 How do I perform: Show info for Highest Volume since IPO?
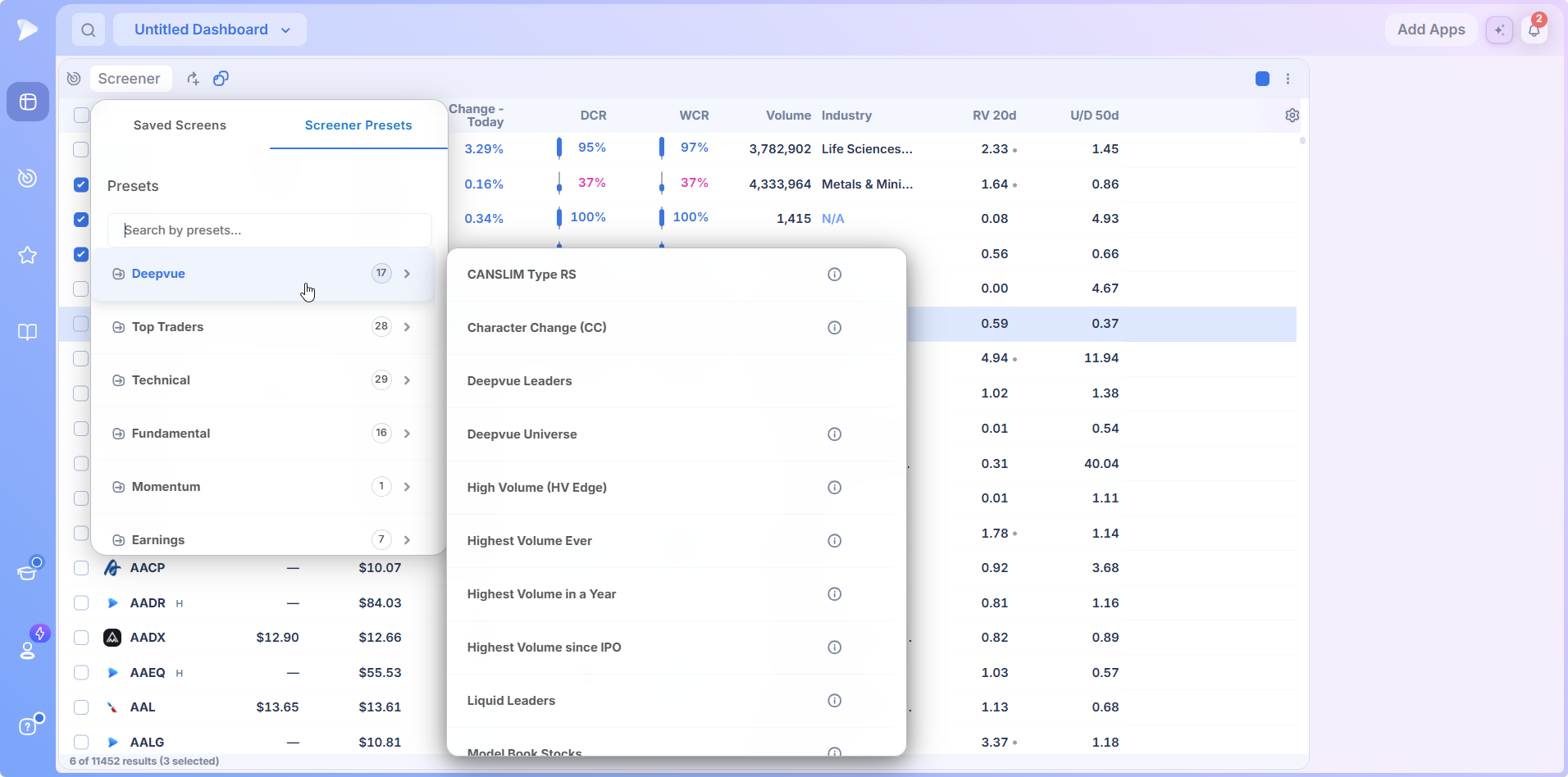click(x=834, y=647)
